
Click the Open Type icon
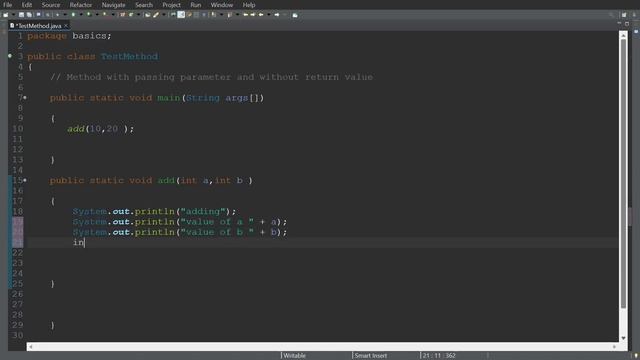pyautogui.click(x=147, y=15)
